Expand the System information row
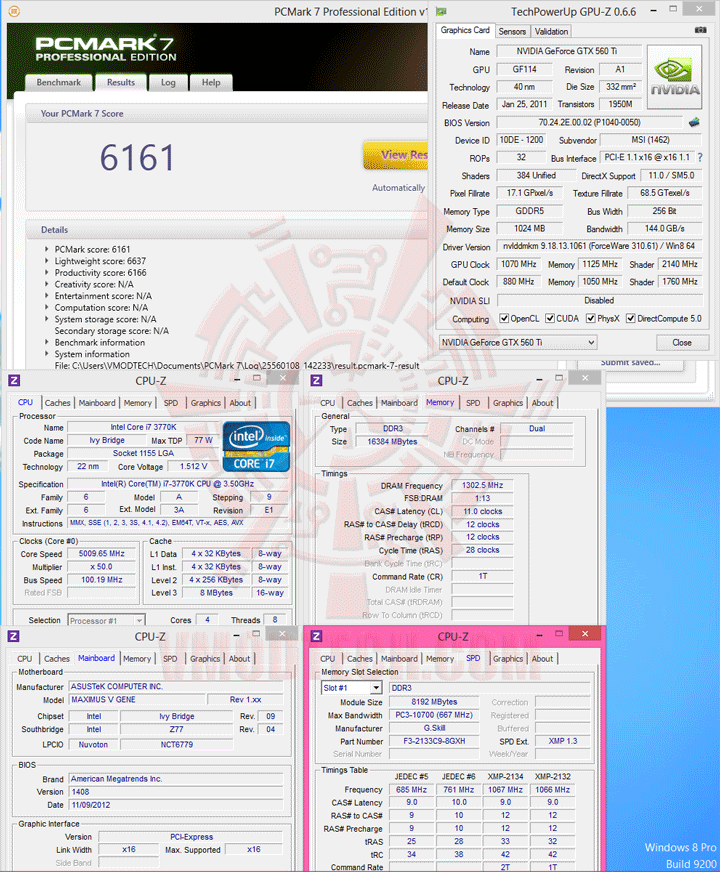The image size is (720, 872). [x=47, y=354]
